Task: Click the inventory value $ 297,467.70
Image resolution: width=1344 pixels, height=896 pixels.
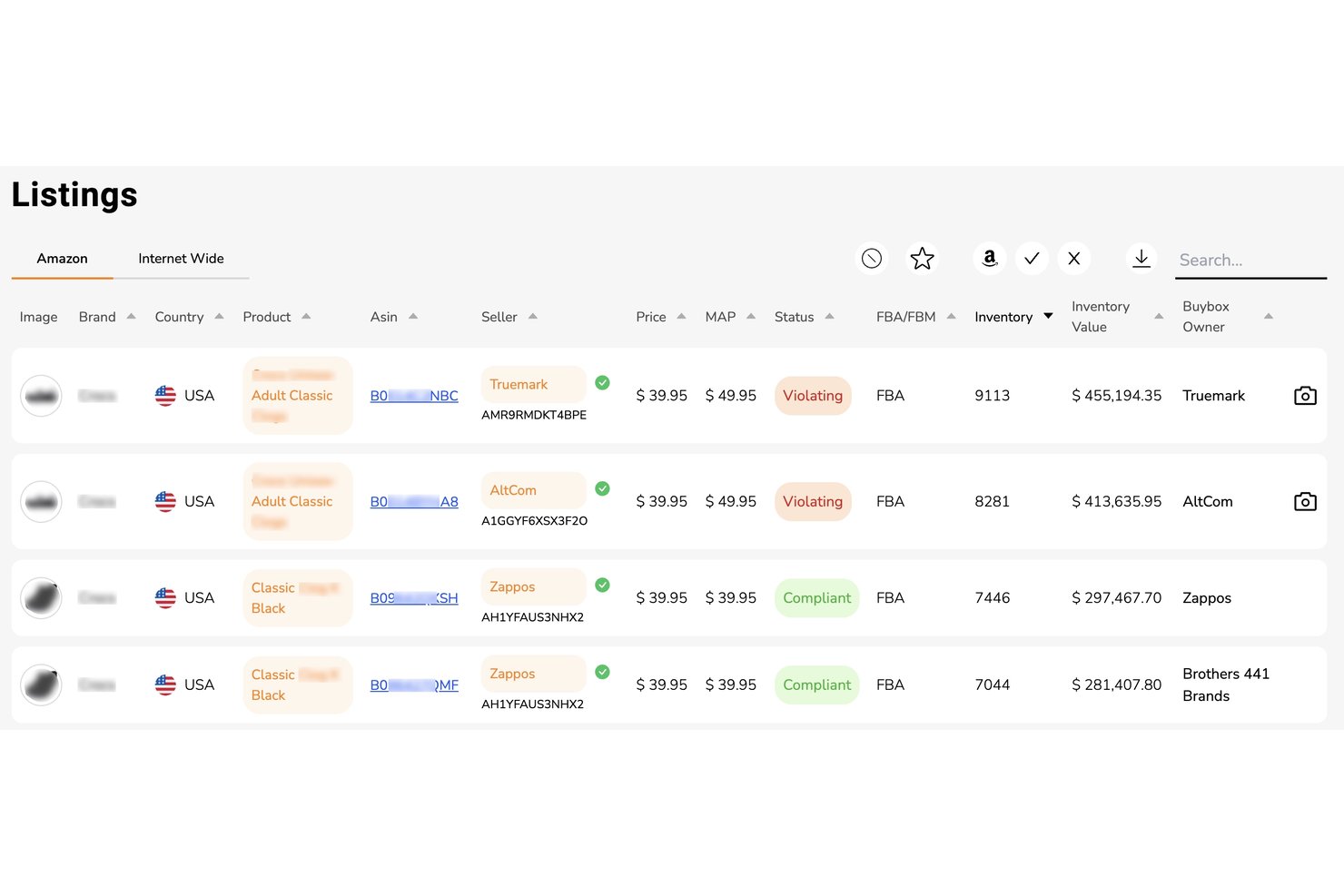Action: tap(1116, 597)
